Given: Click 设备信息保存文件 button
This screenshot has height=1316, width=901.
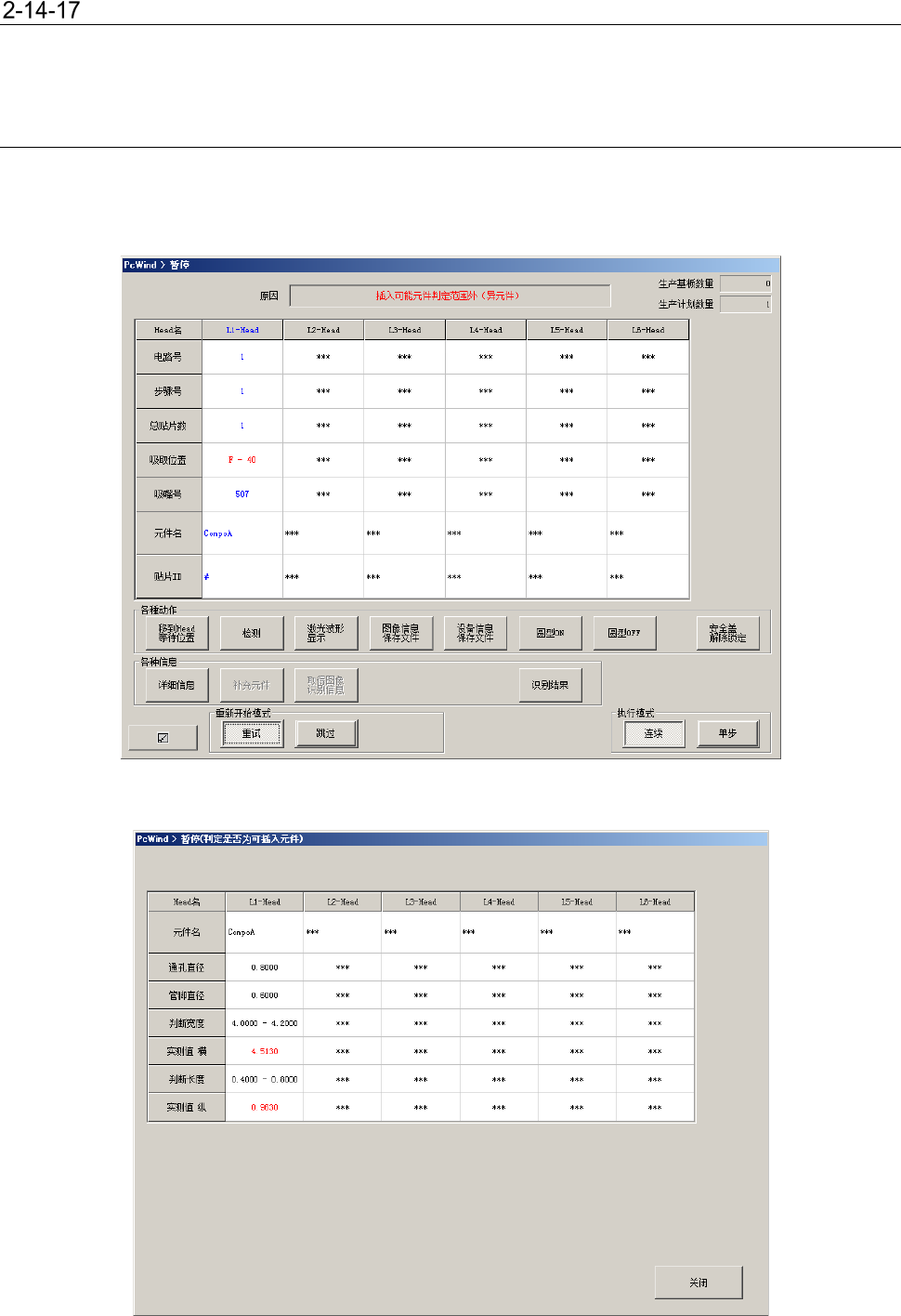Looking at the screenshot, I should click(x=476, y=633).
